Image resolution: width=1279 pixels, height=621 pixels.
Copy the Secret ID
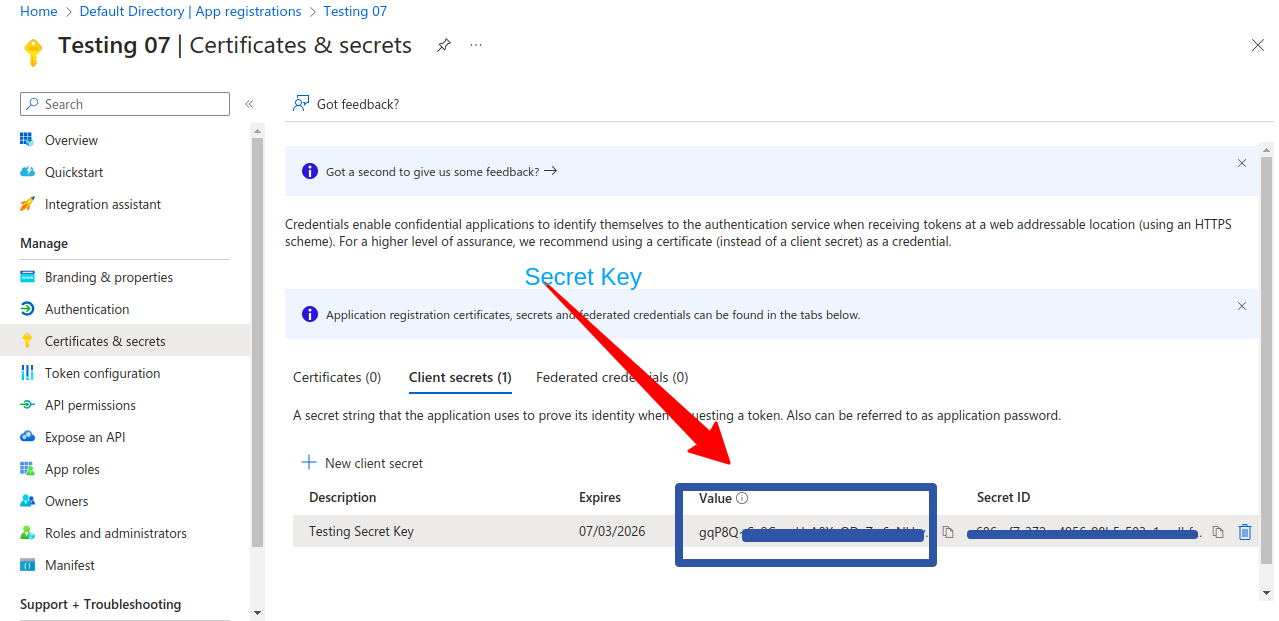tap(1217, 531)
